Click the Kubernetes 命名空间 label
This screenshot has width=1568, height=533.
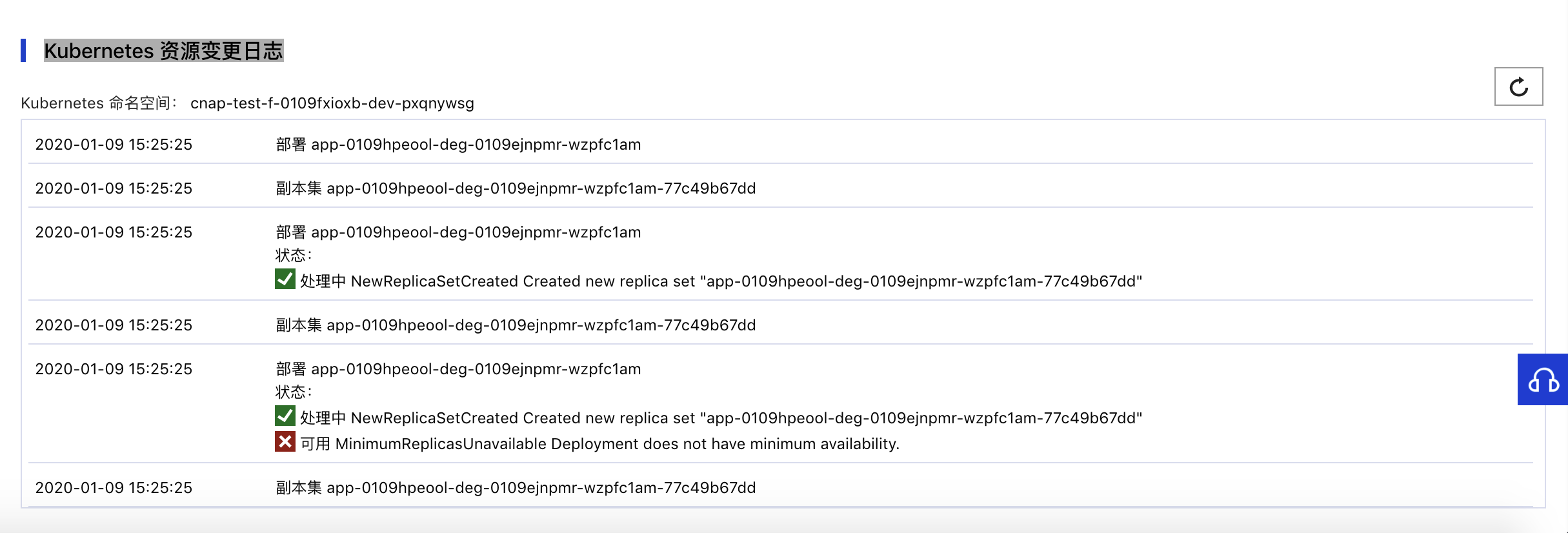coord(99,103)
